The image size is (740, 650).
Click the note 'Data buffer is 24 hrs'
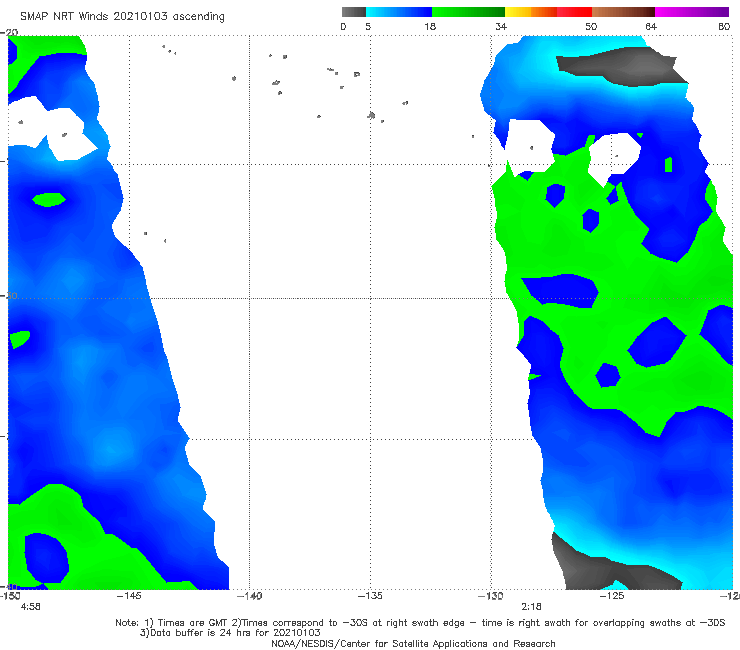tap(202, 633)
